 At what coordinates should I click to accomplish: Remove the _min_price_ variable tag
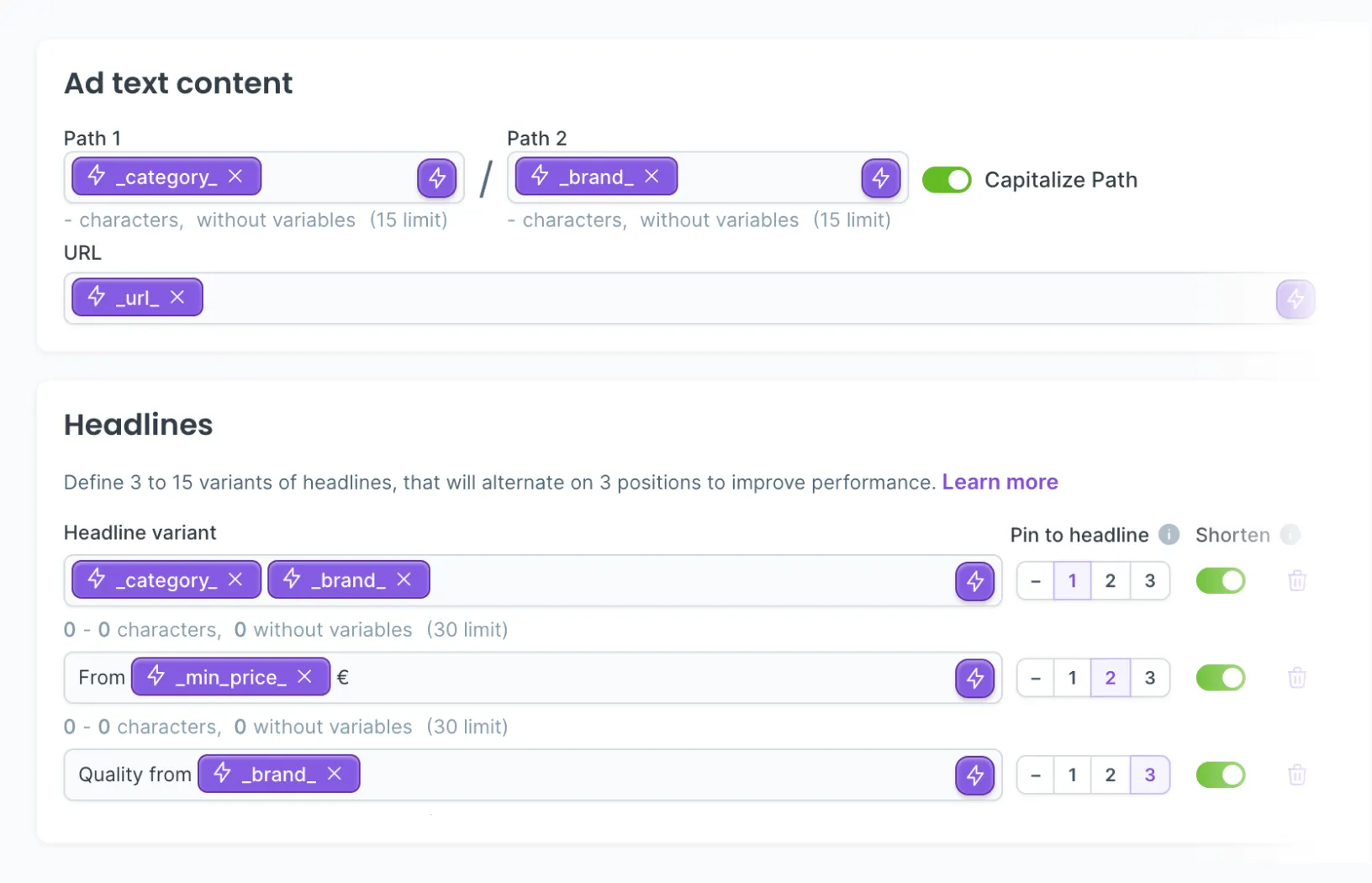click(305, 676)
